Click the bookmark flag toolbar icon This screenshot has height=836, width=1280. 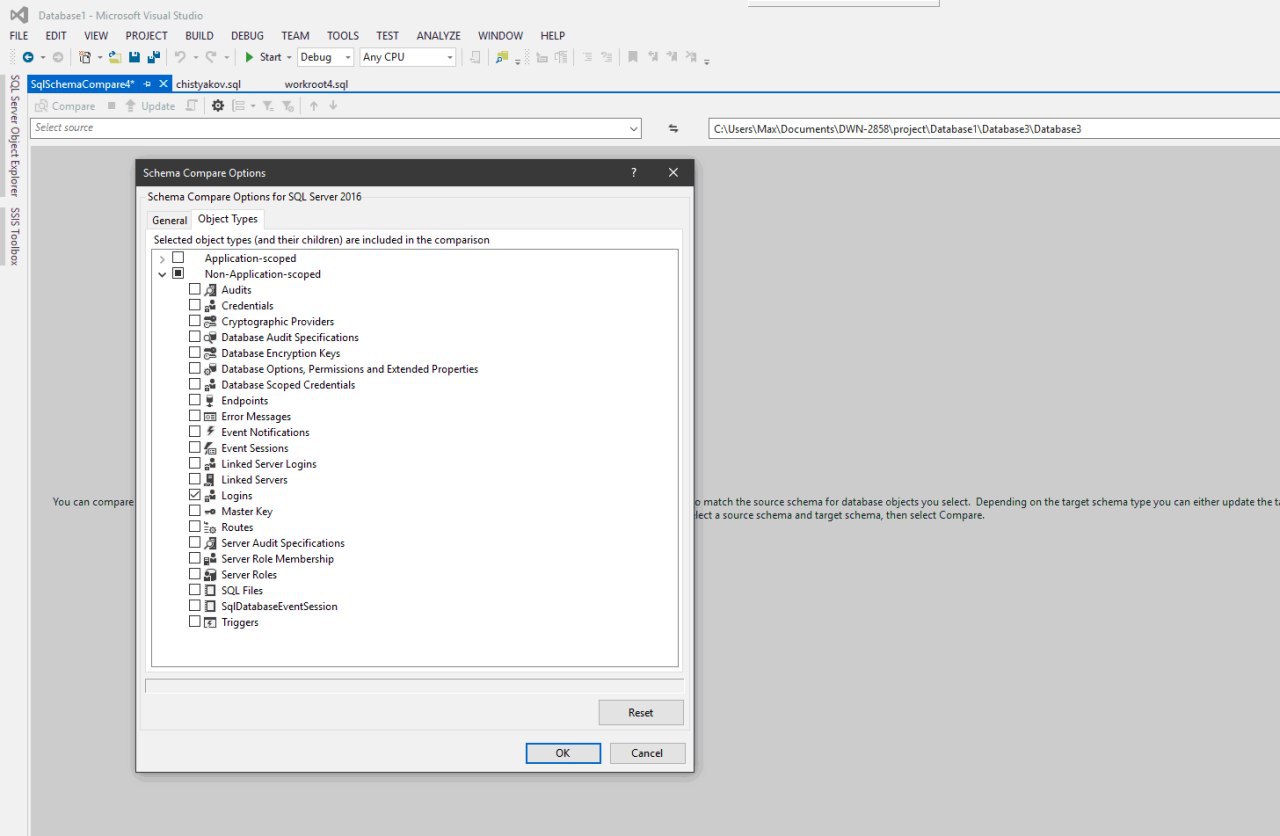[x=632, y=57]
